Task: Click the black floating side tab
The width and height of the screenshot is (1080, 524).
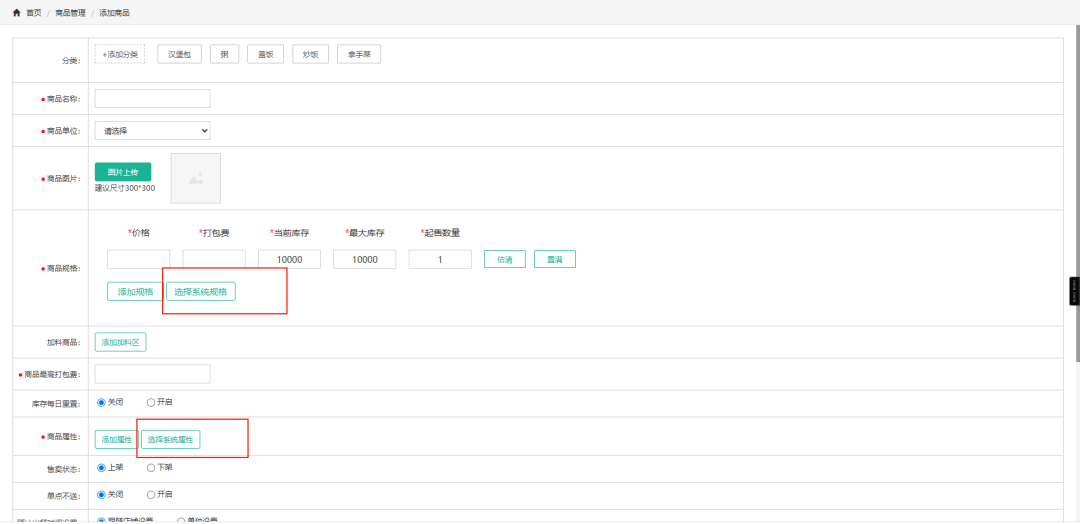Action: (1074, 291)
